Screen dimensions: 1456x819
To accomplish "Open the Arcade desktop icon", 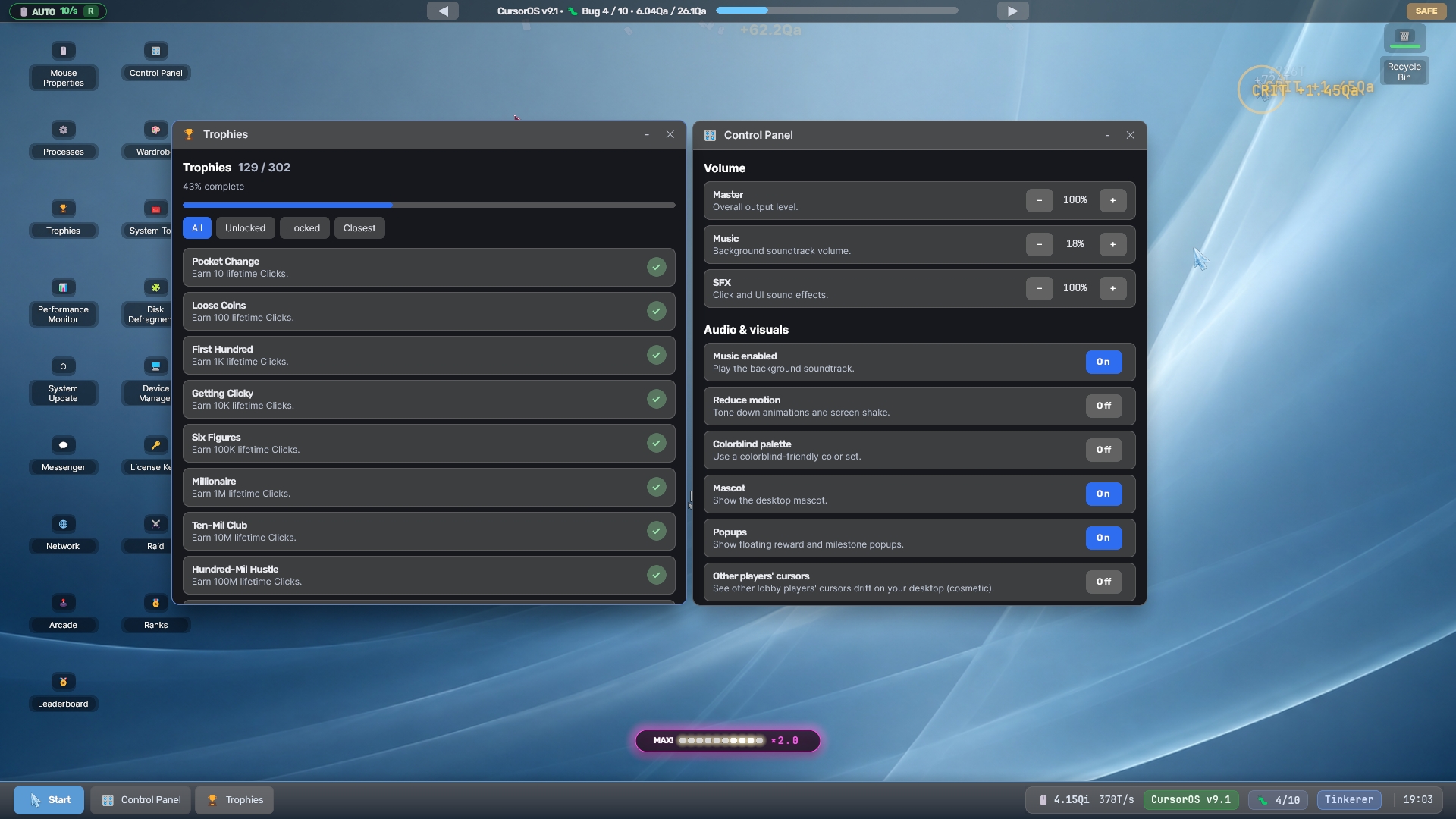I will tap(64, 613).
